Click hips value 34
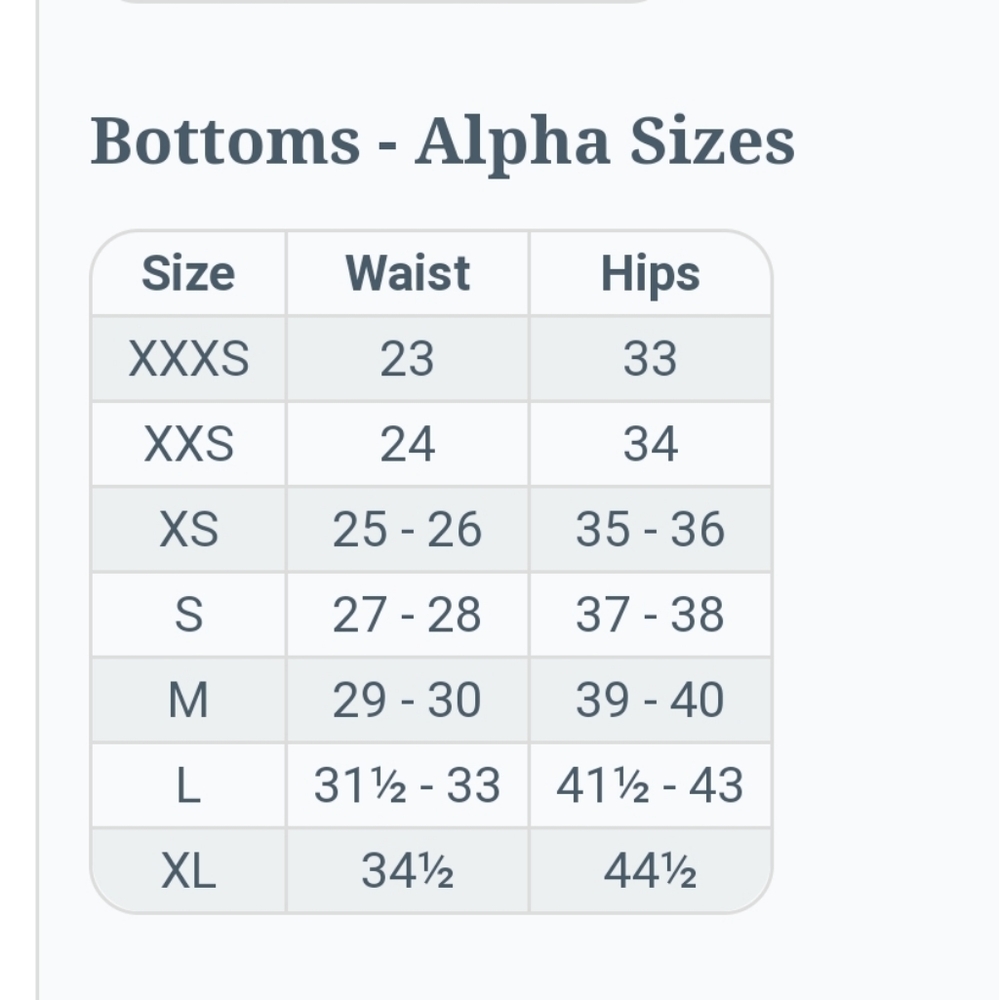999x1000 pixels. click(x=651, y=444)
